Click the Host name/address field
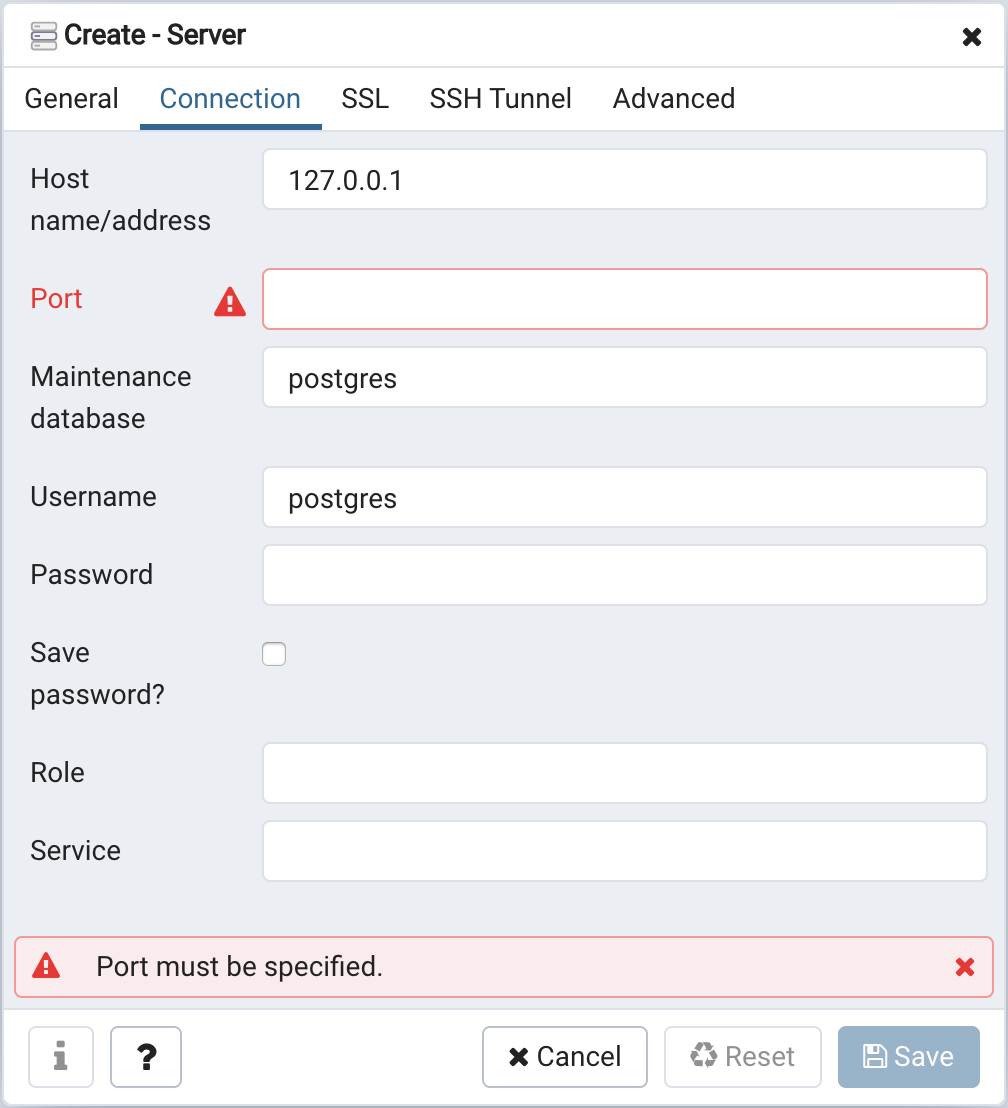Screen dimensions: 1008x1108 pos(625,180)
